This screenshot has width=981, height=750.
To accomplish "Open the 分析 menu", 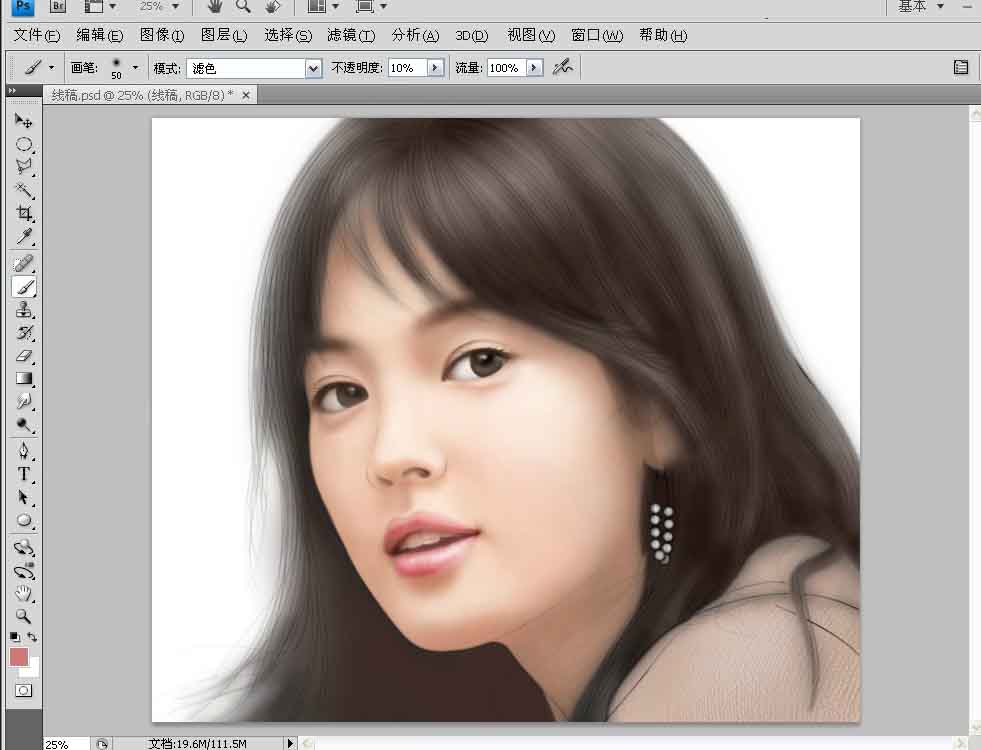I will coord(415,35).
